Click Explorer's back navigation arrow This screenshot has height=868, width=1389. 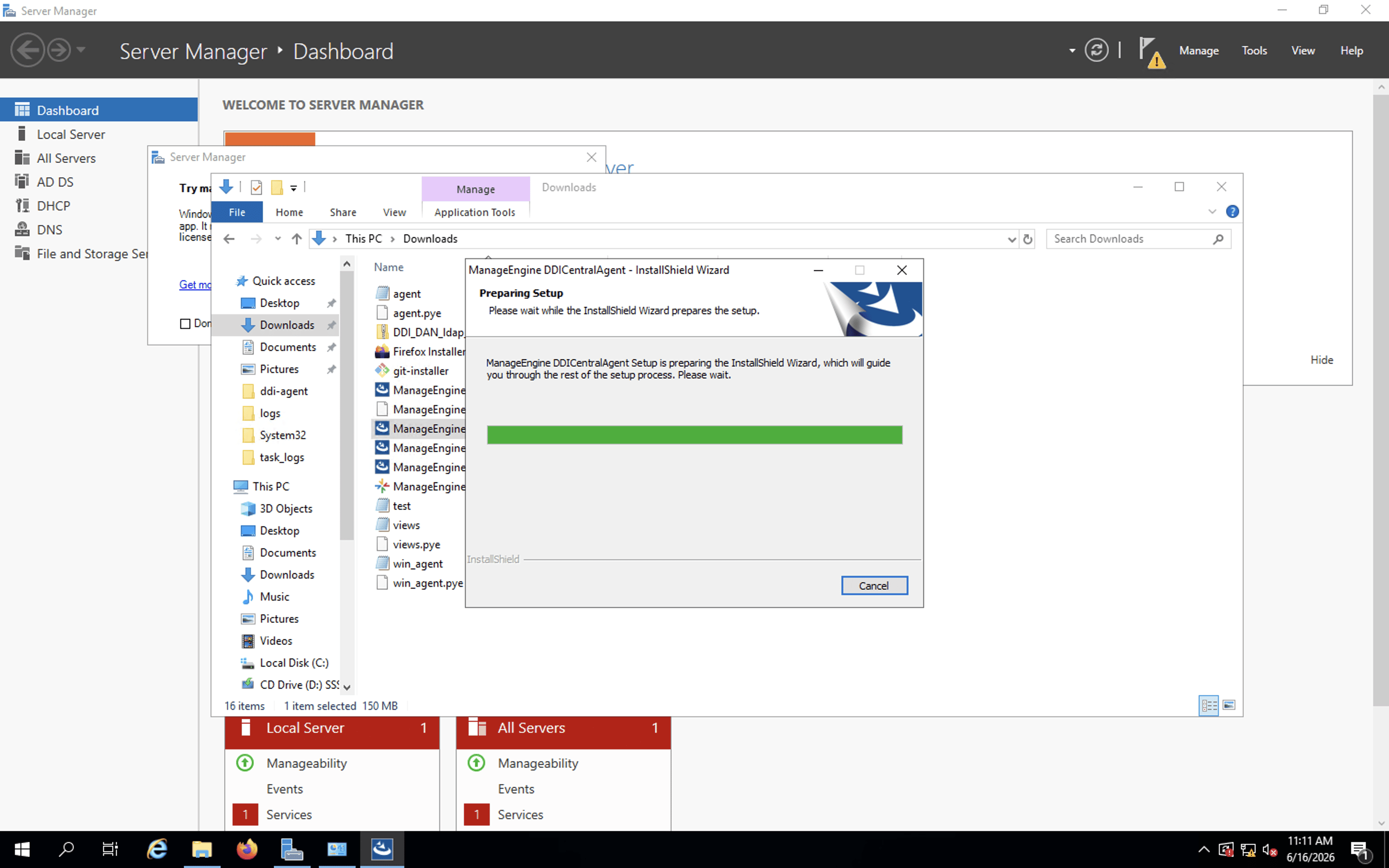pyautogui.click(x=229, y=239)
